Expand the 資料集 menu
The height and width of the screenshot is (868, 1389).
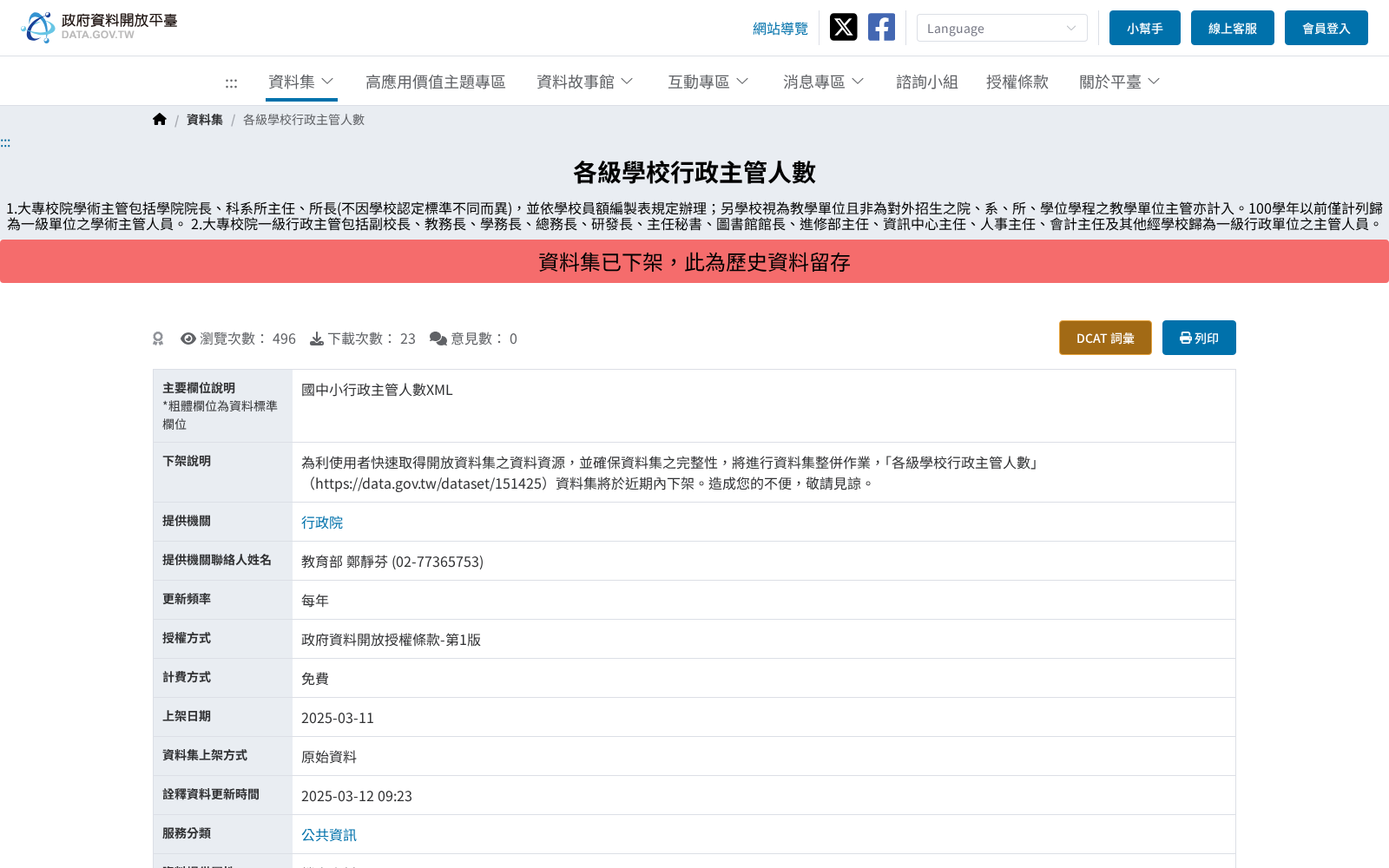tap(301, 82)
